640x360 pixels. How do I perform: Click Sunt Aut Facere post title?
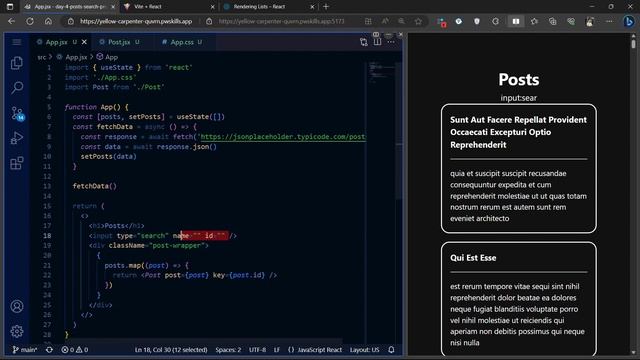[518, 132]
